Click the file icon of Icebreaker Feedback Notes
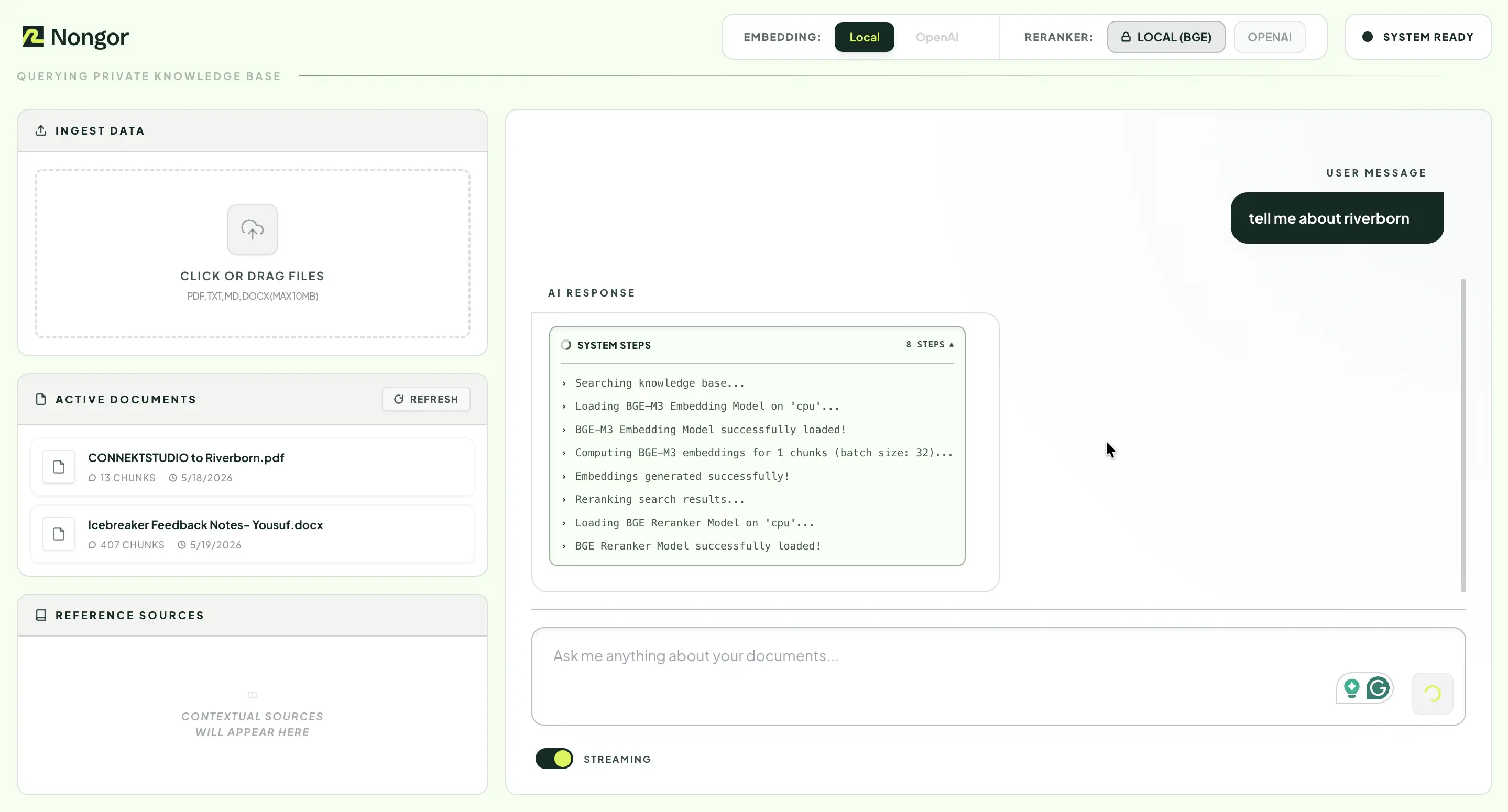Image resolution: width=1508 pixels, height=812 pixels. (x=59, y=534)
